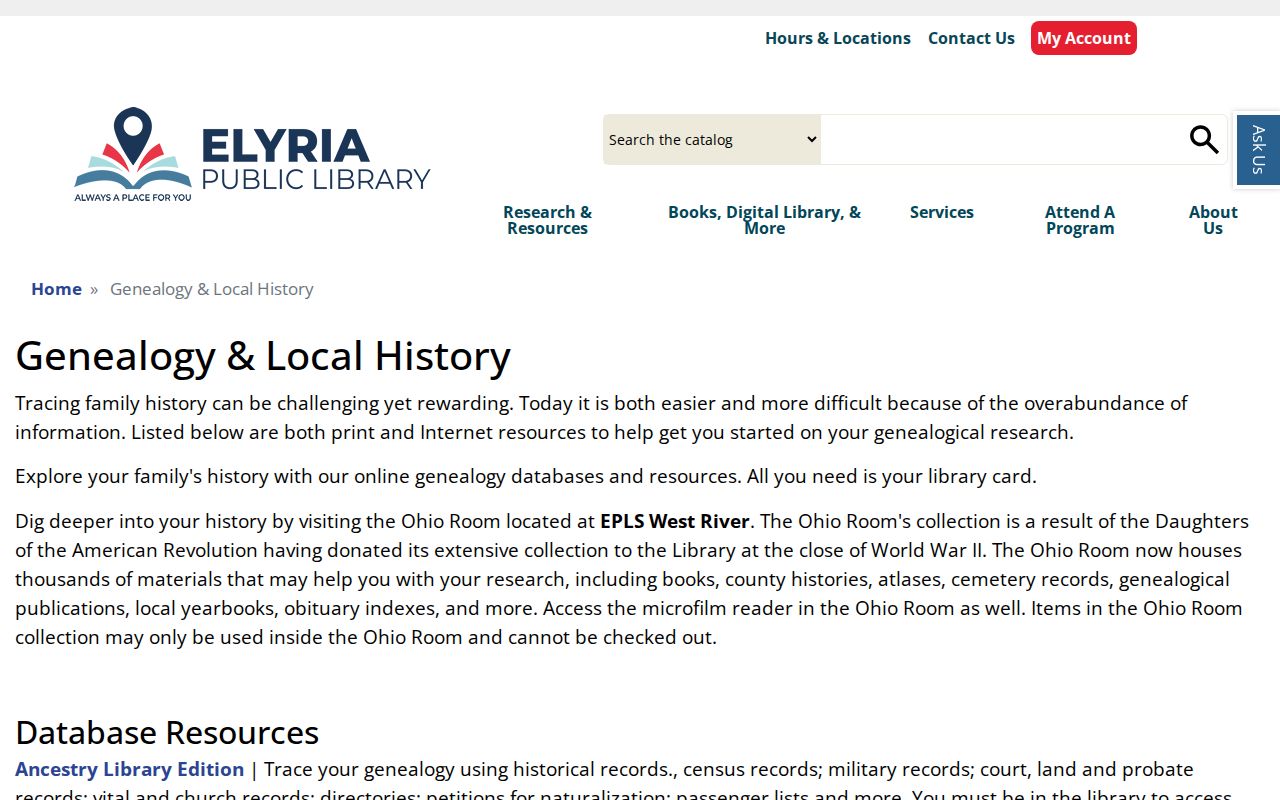Click the bold EPLS West River text
The image size is (1280, 800).
click(x=675, y=521)
